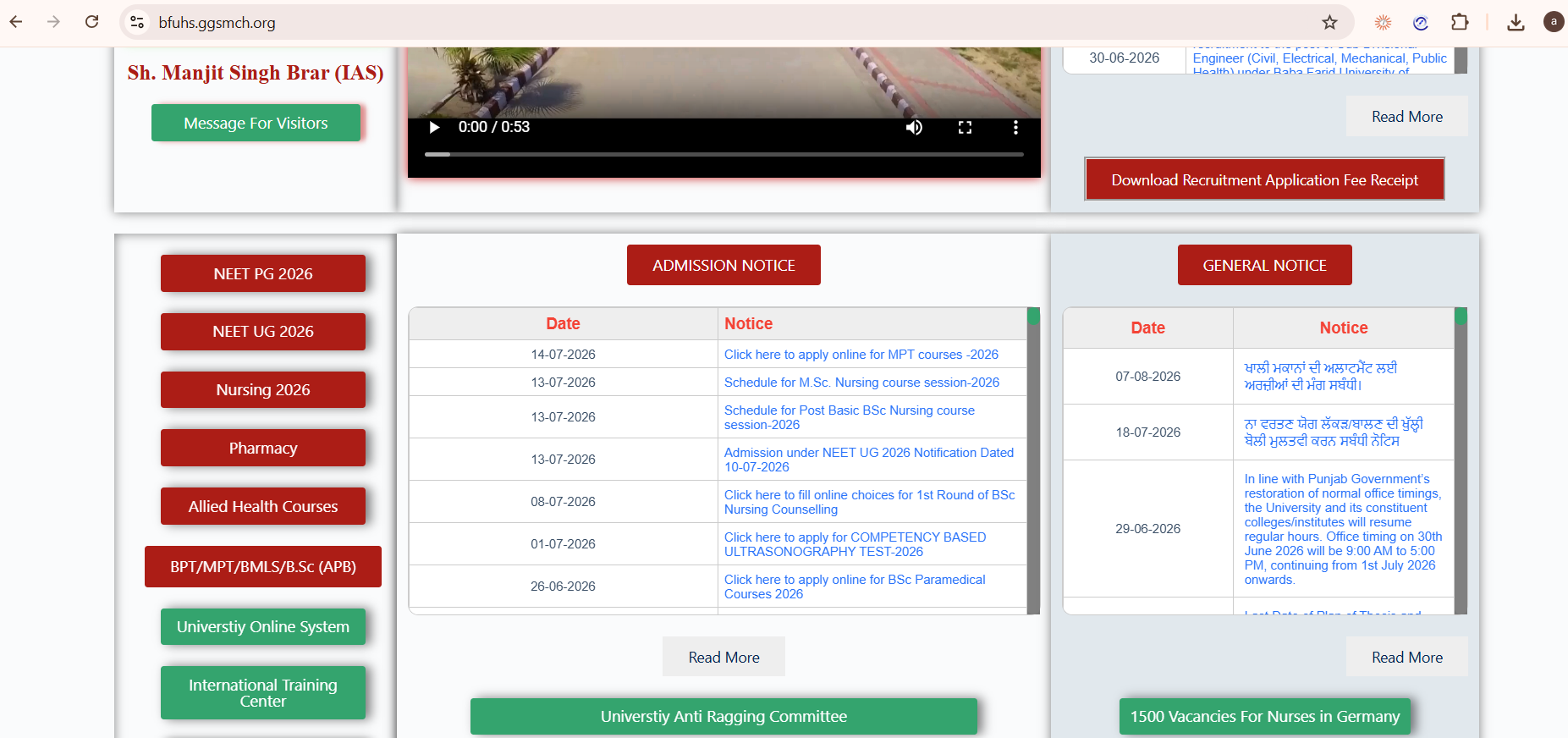The height and width of the screenshot is (738, 1568).
Task: Select the 08-07-2026 date cell
Action: click(563, 502)
